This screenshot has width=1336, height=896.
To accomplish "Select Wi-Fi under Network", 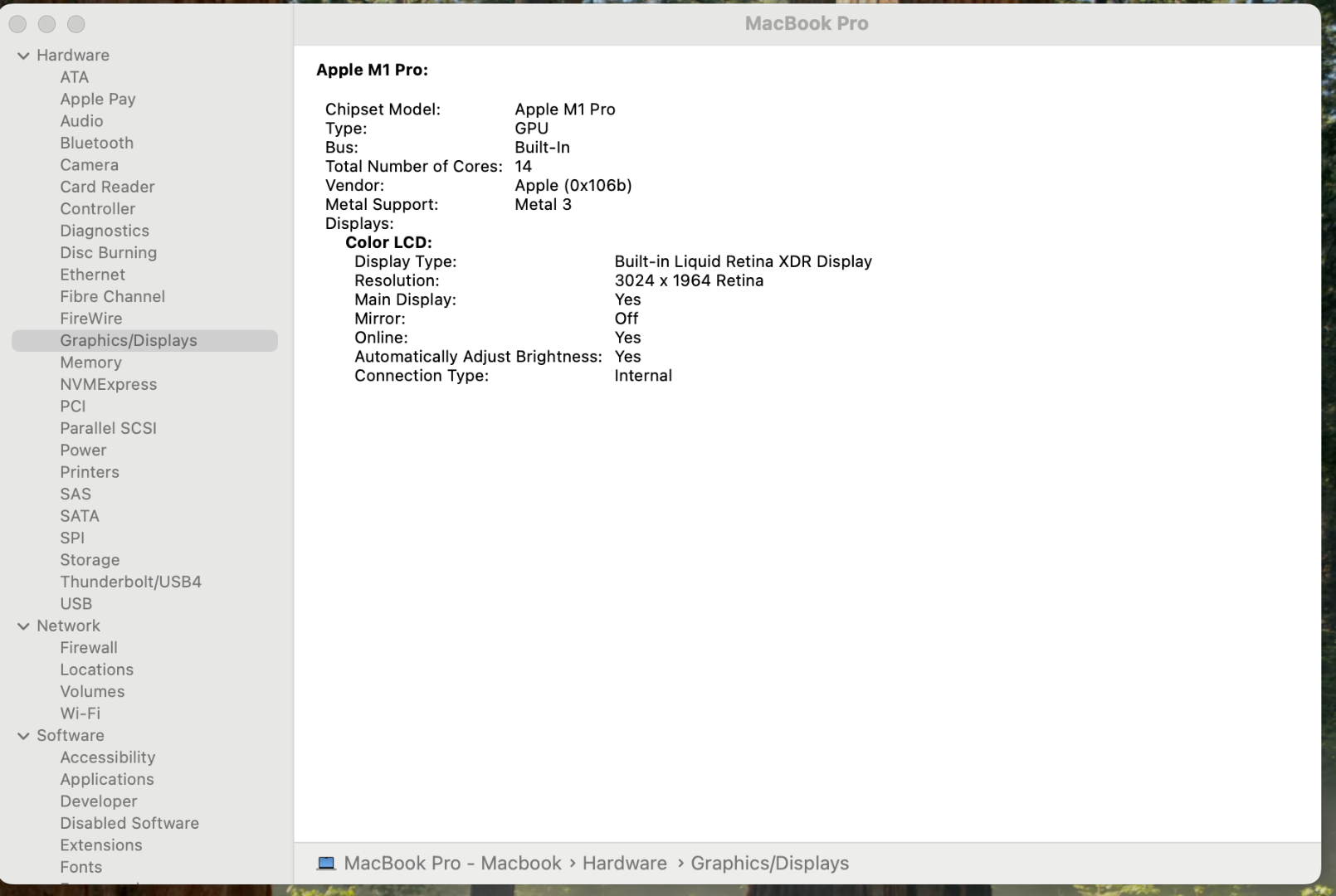I will pos(80,713).
